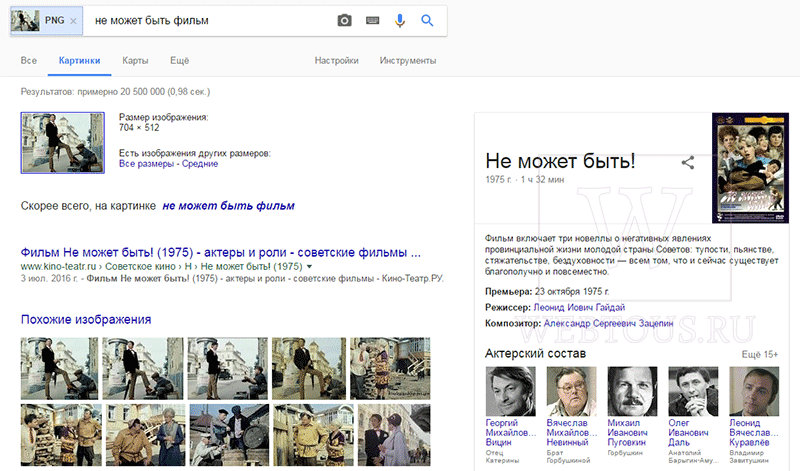This screenshot has width=800, height=471.
Task: Start voice search with microphone icon
Action: tap(400, 20)
